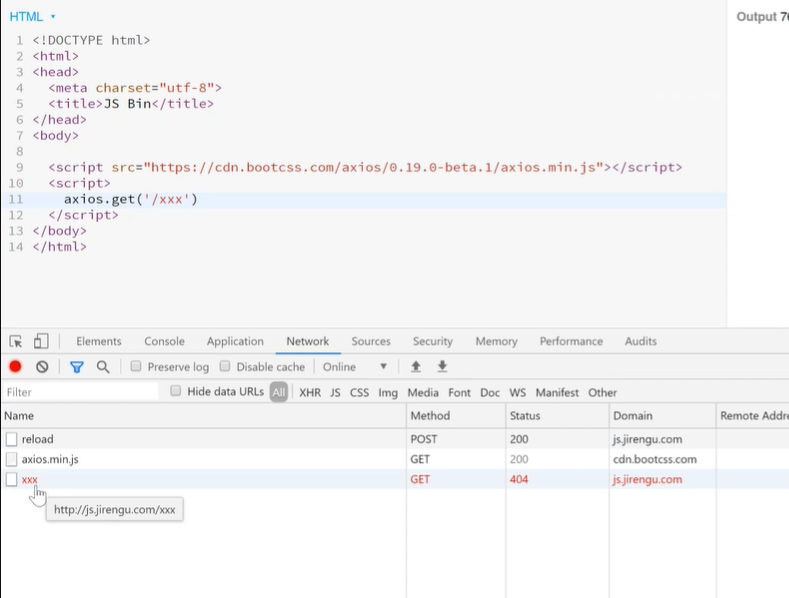Switch to the Console tab
The height and width of the screenshot is (598, 789).
tap(164, 341)
